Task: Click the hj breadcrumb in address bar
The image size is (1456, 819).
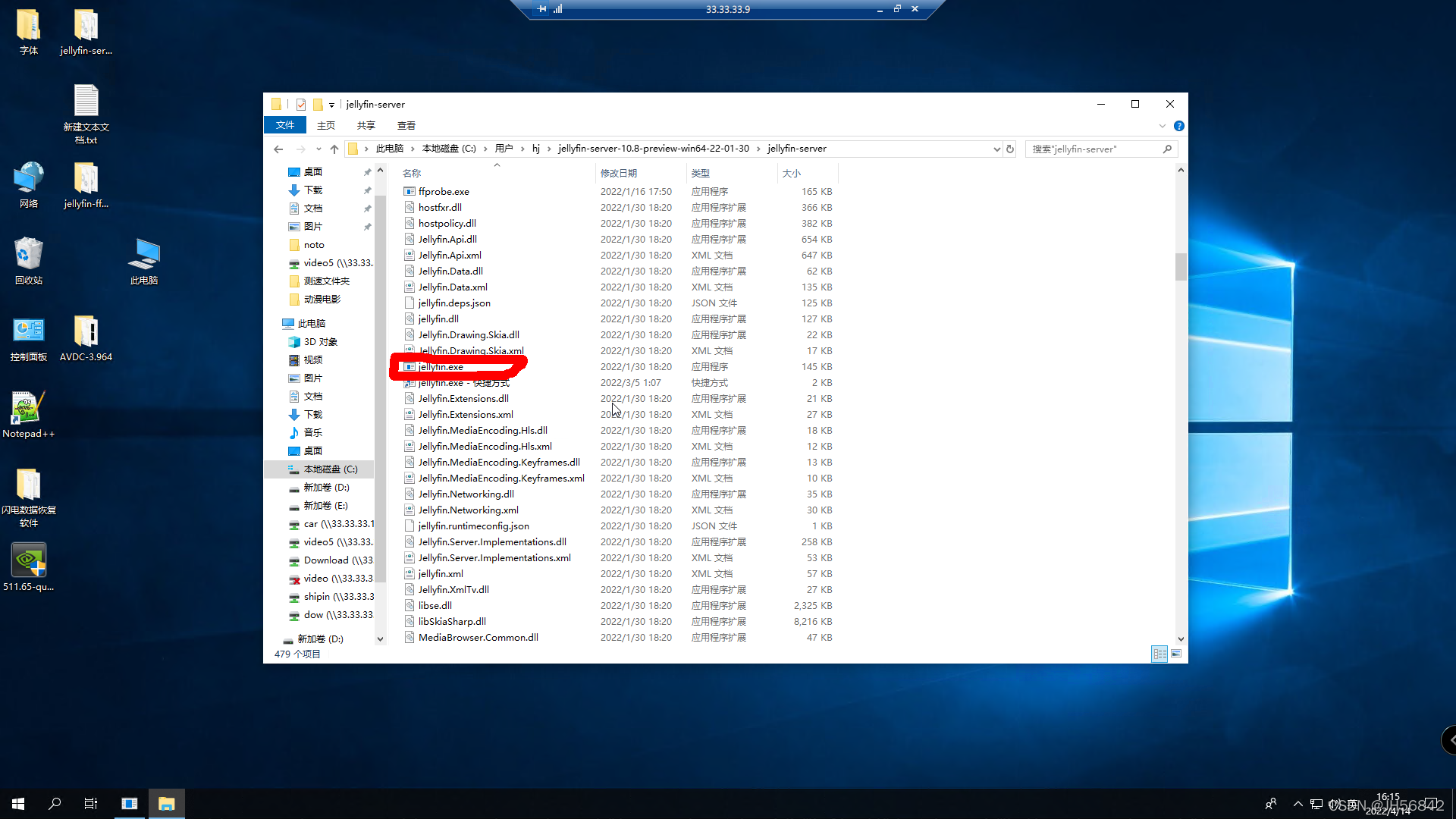Action: tap(535, 149)
